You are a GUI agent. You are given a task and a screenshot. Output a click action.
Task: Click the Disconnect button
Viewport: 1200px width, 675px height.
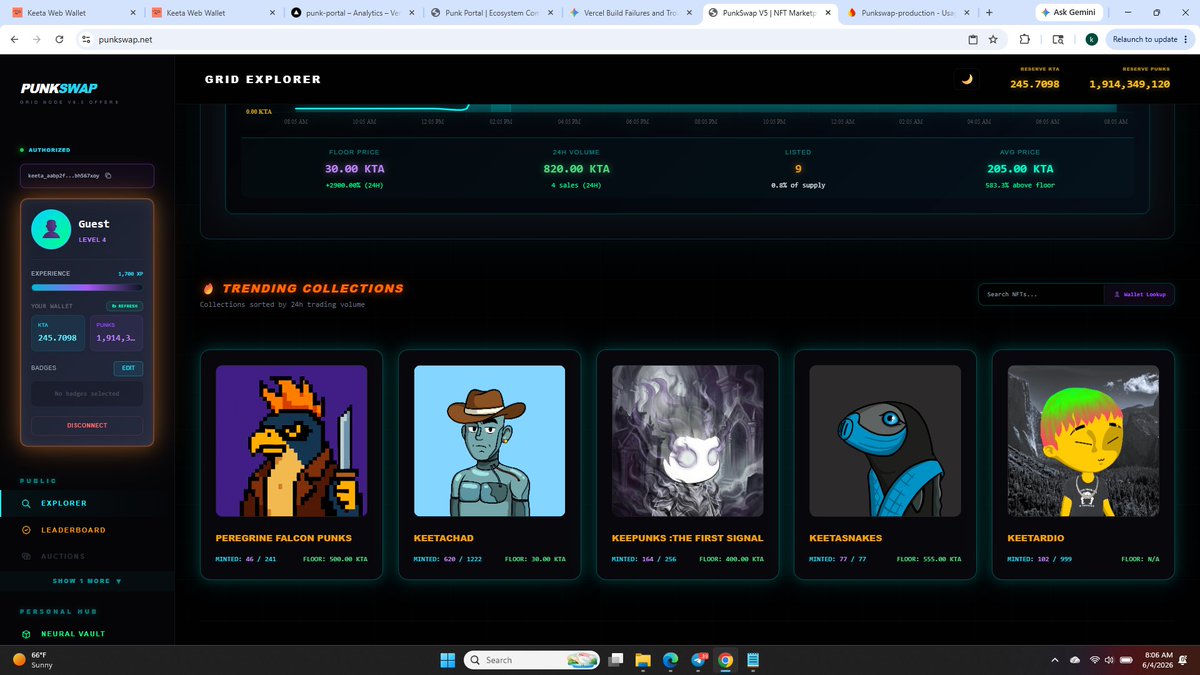(x=87, y=425)
